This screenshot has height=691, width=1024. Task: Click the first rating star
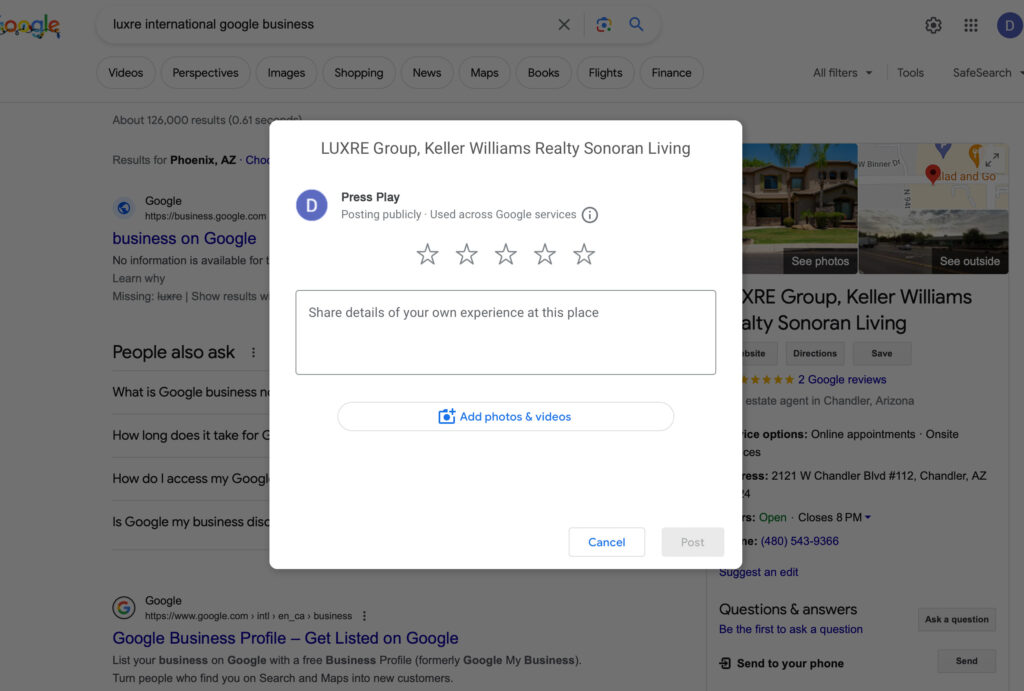(x=427, y=255)
